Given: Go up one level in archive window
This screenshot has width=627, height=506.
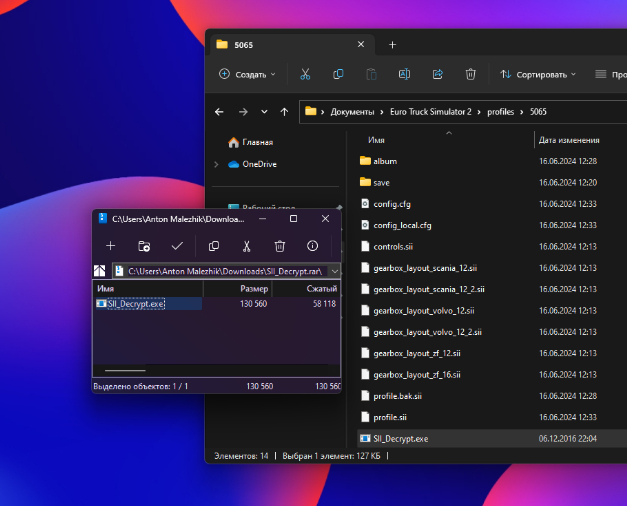Looking at the screenshot, I should click(100, 271).
